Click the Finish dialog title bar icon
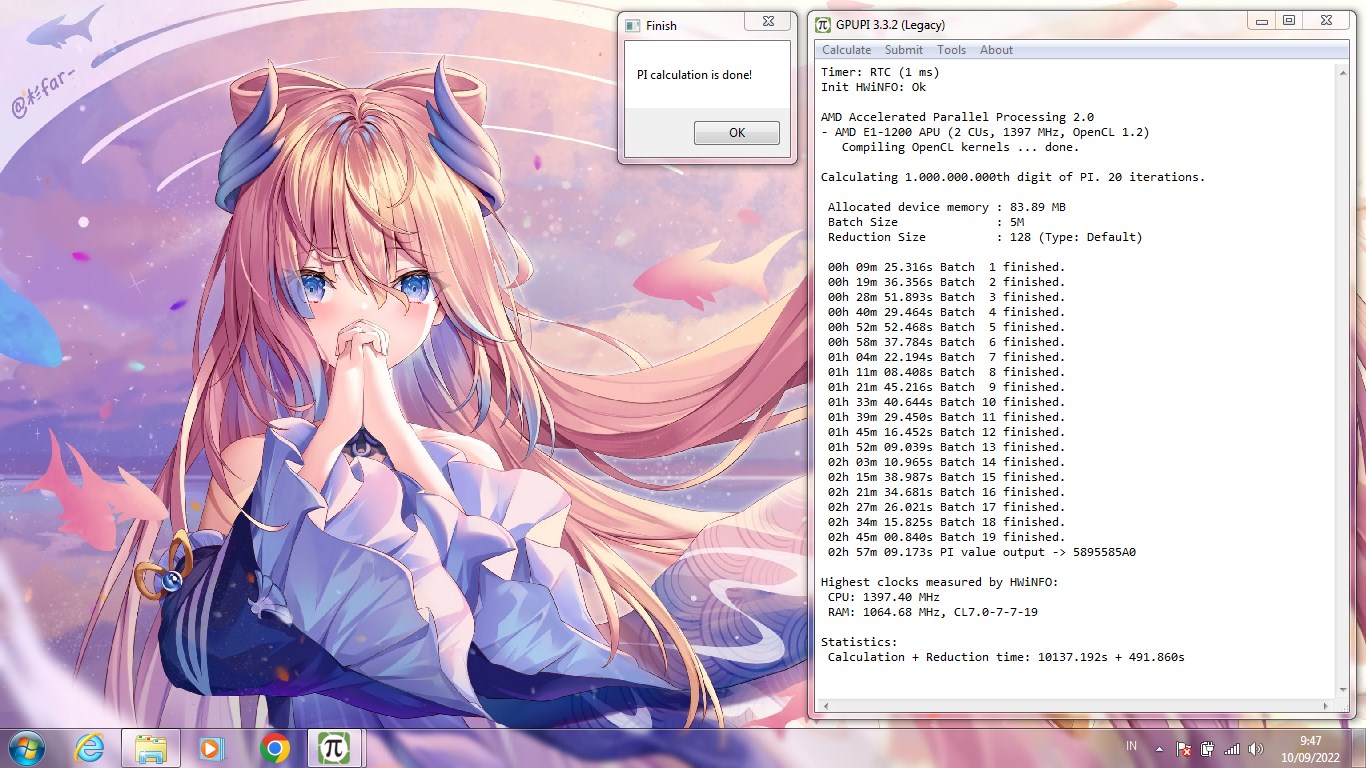1366x768 pixels. 632,26
